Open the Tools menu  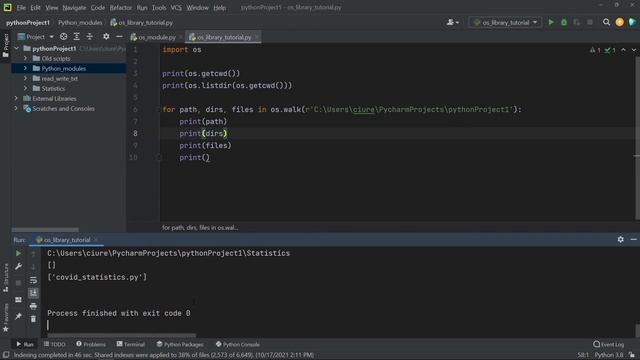pyautogui.click(x=159, y=7)
